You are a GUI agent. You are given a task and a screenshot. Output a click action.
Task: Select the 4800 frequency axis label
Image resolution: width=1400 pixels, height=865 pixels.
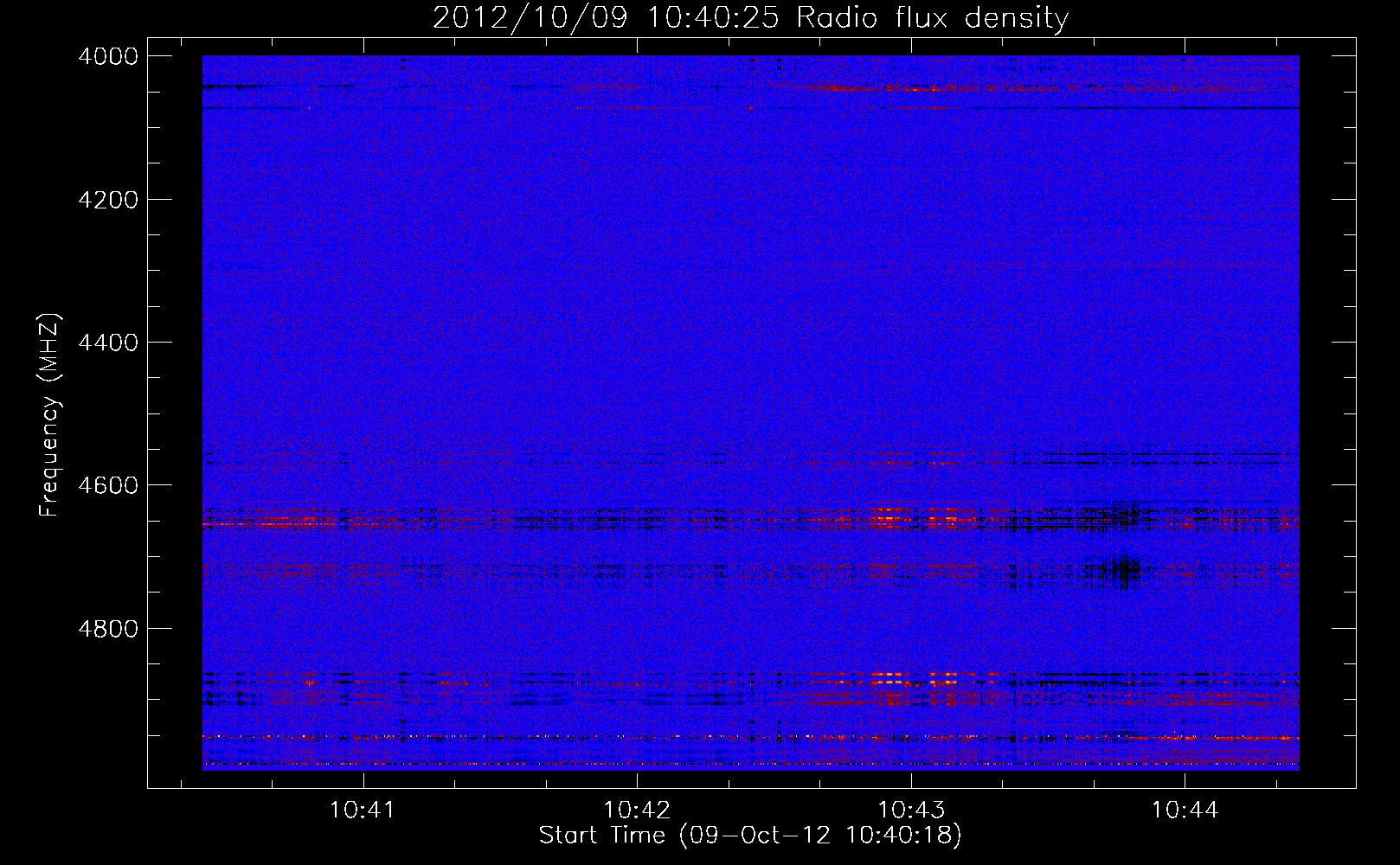tap(108, 629)
